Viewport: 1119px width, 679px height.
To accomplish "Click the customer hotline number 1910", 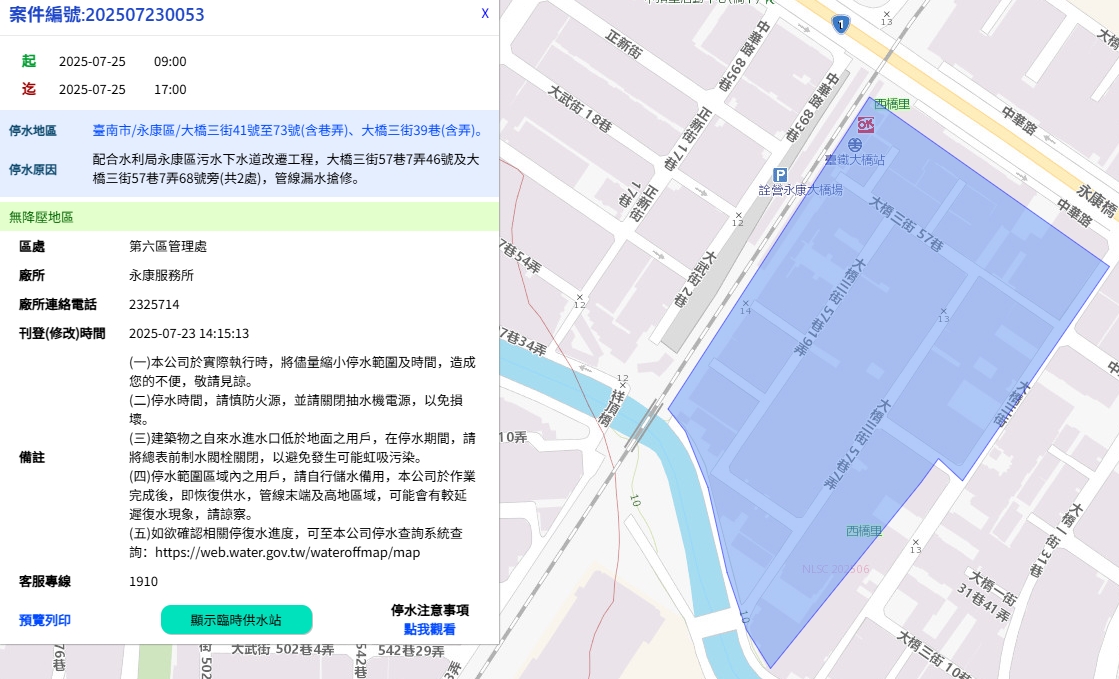I will pyautogui.click(x=143, y=581).
